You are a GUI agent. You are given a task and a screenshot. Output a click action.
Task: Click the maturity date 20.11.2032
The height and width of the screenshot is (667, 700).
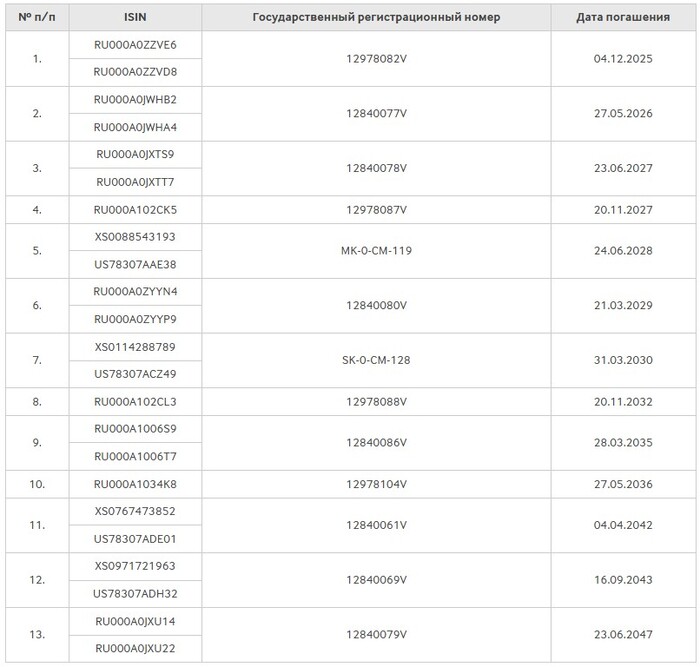[623, 402]
